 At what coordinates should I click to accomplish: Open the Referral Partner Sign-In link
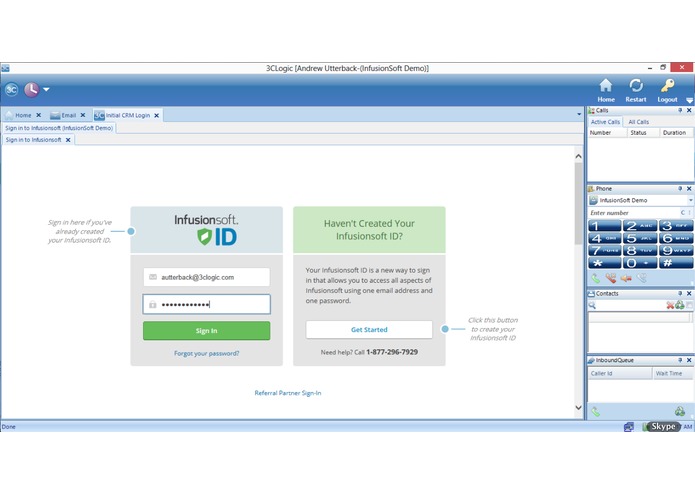tap(288, 393)
